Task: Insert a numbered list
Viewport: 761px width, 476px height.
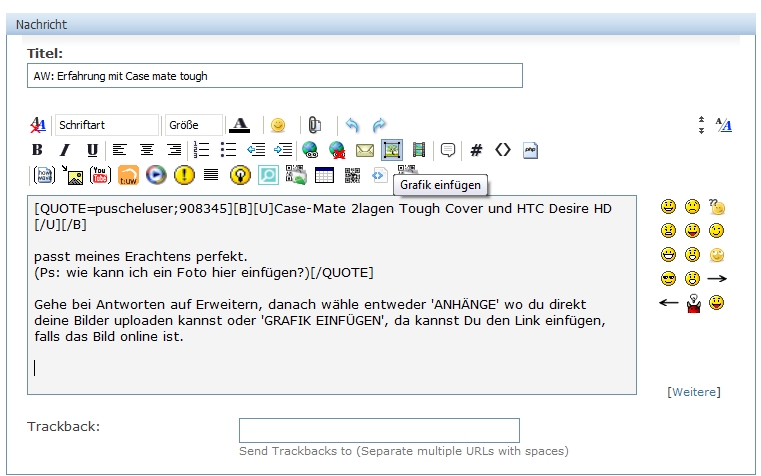Action: tap(201, 150)
